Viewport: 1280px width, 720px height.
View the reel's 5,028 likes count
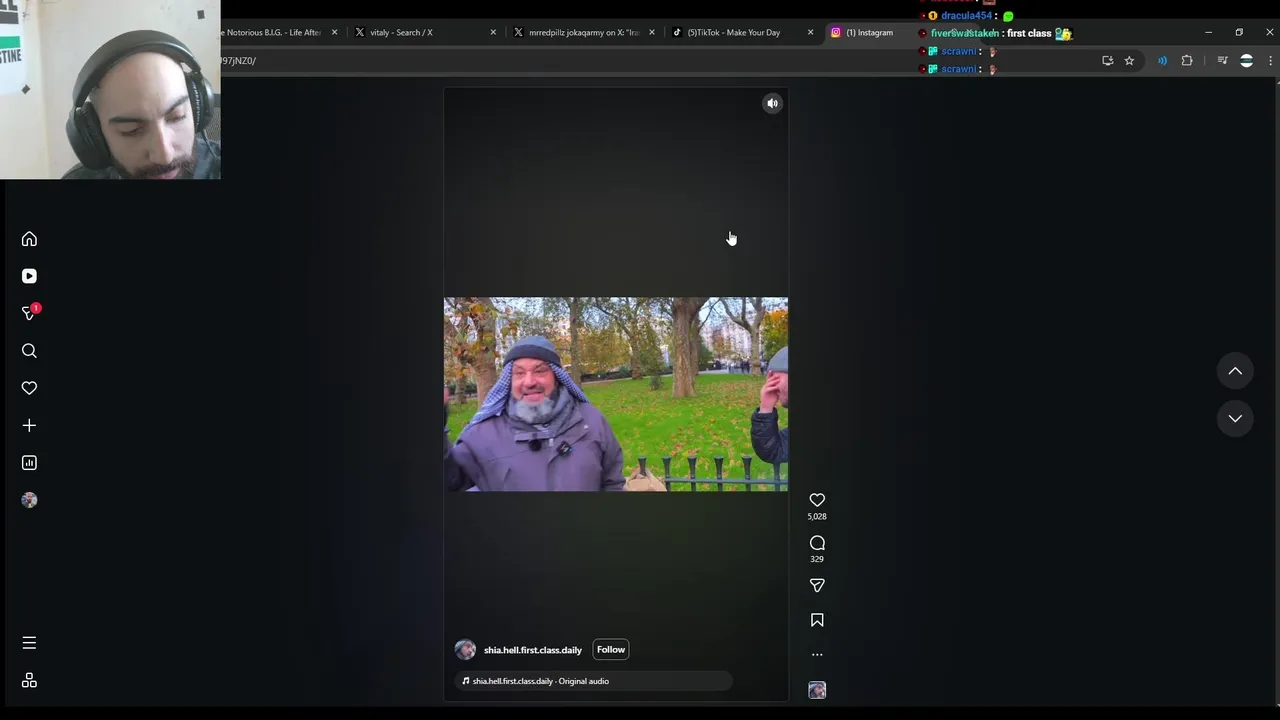point(817,517)
